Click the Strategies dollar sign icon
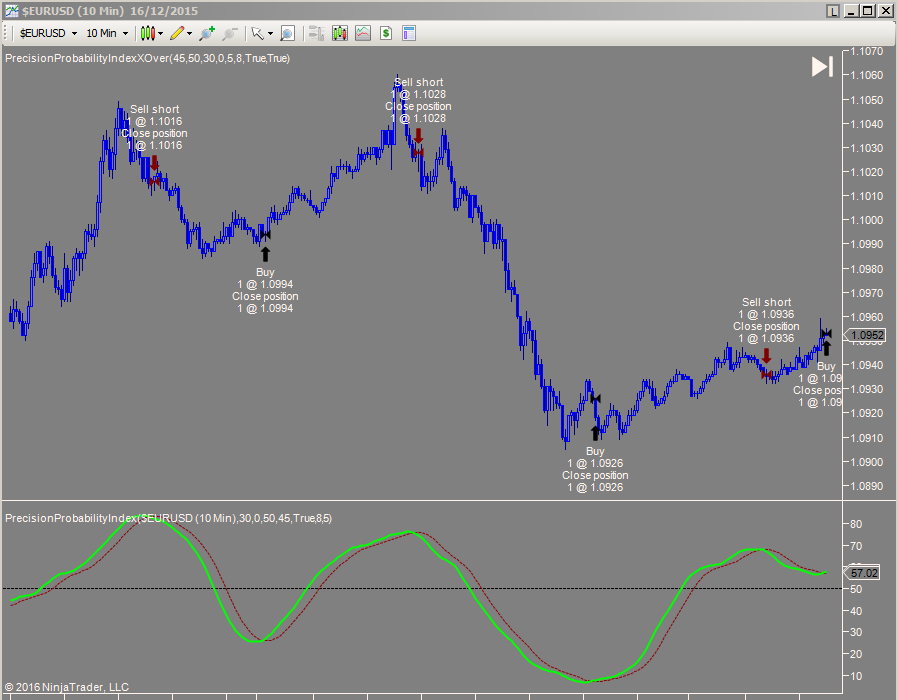 pyautogui.click(x=385, y=33)
